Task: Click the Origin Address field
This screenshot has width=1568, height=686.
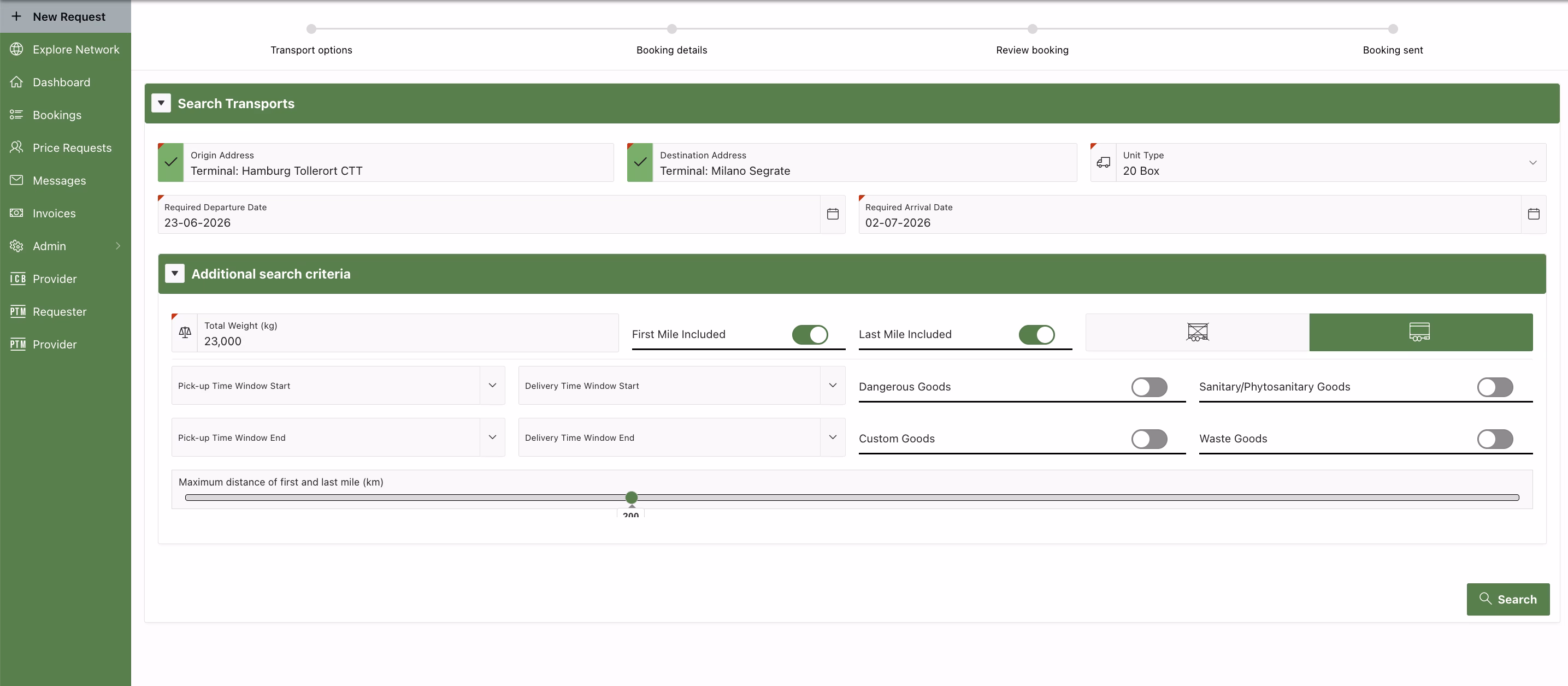Action: tap(386, 163)
